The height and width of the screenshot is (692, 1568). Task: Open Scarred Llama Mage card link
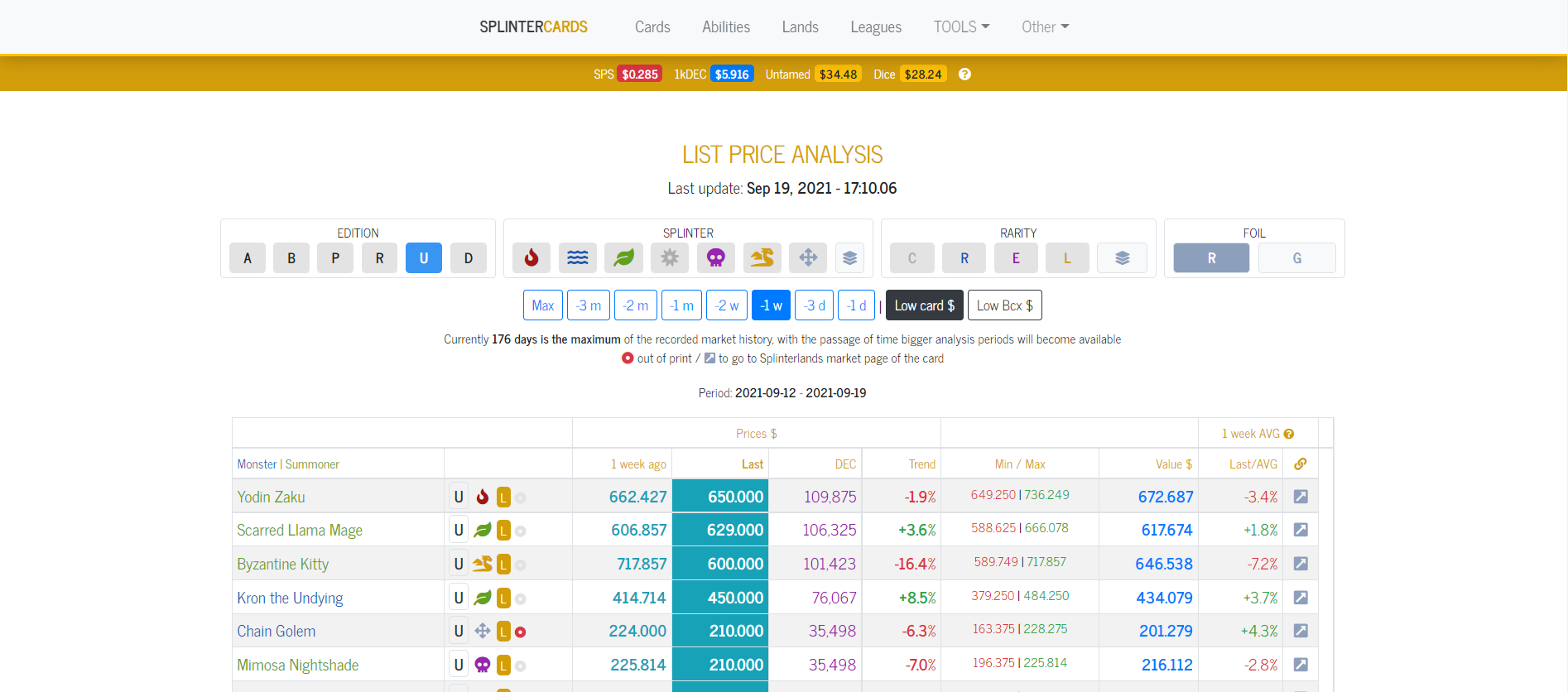pos(300,531)
